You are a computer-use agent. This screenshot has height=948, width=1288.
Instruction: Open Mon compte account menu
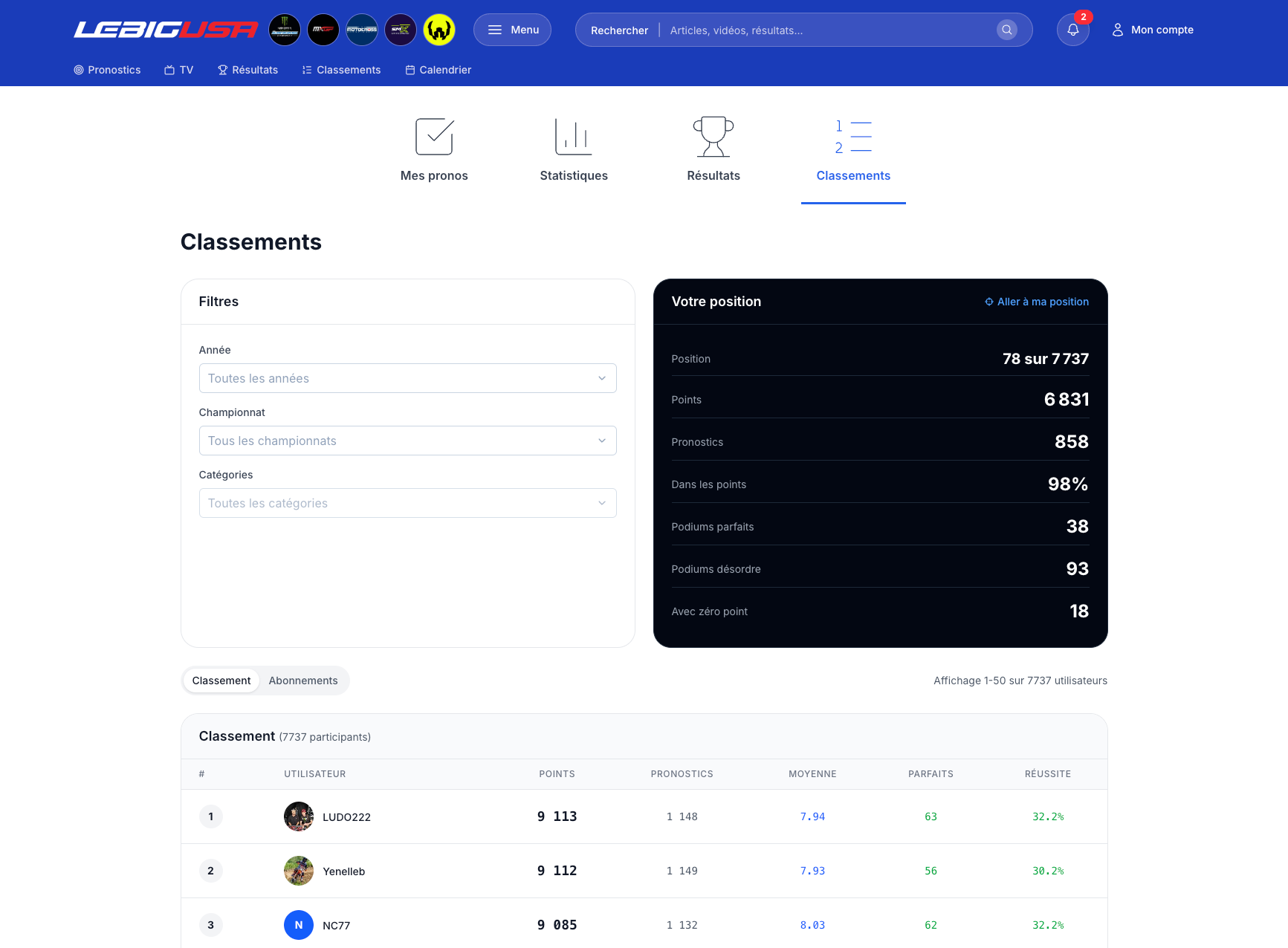[1153, 30]
